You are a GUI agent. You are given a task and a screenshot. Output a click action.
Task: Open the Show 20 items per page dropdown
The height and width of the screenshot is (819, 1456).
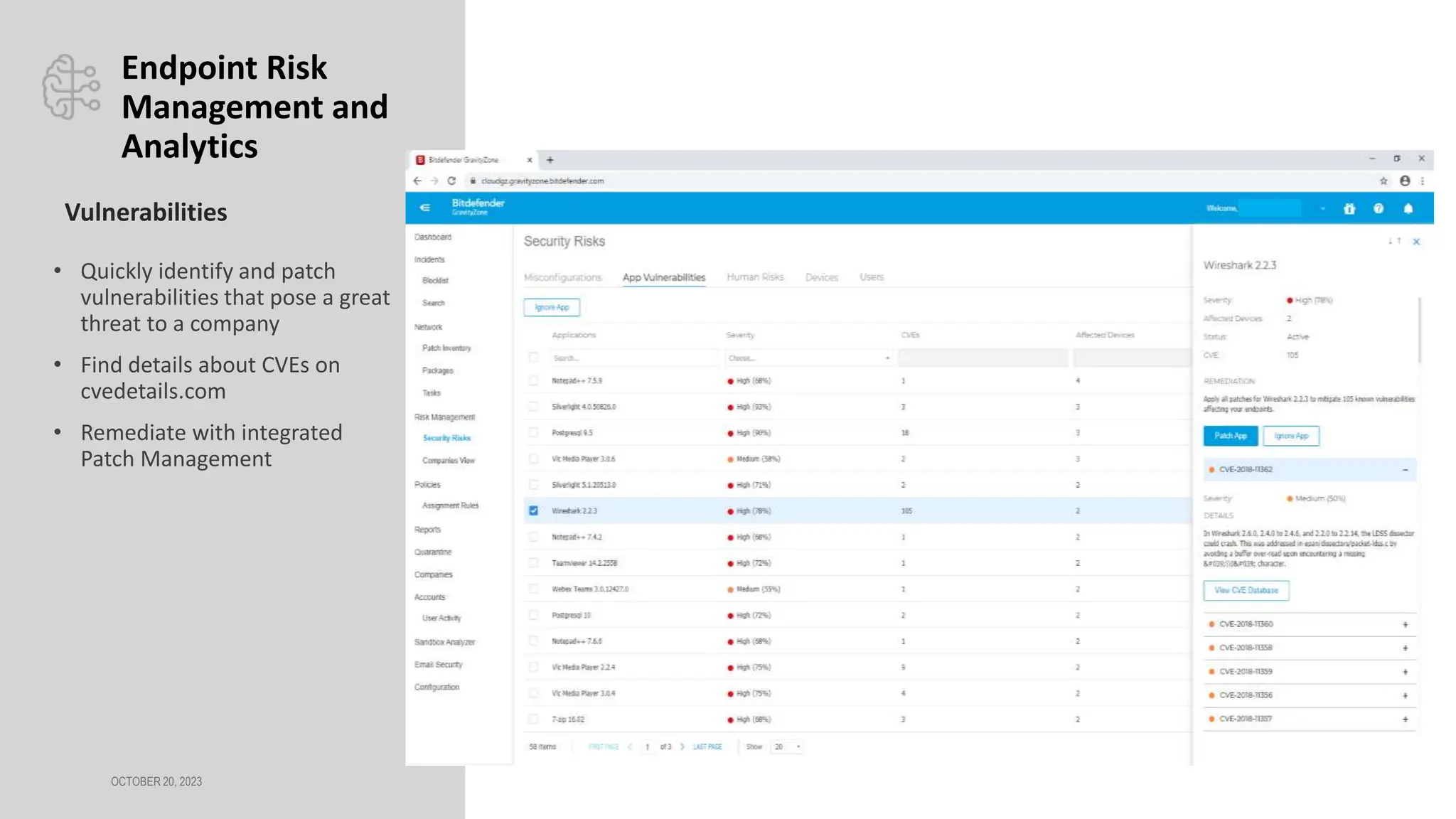[x=787, y=746]
